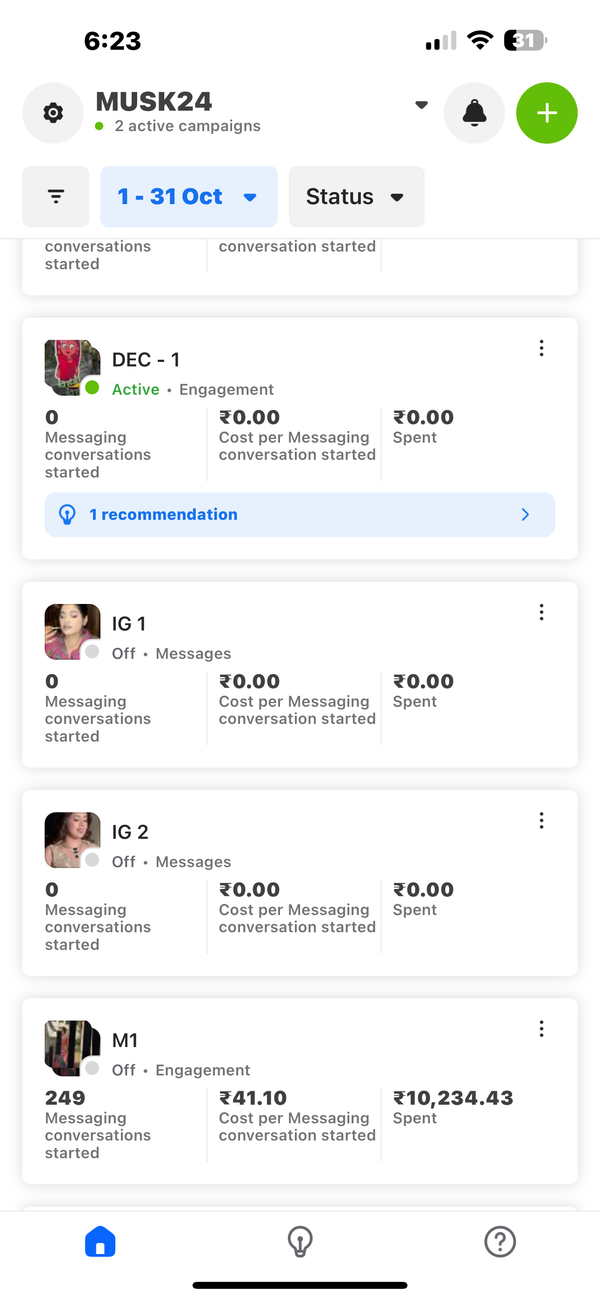Viewport: 600px width, 1300px height.
Task: Open account settings gear icon
Action: 53,113
